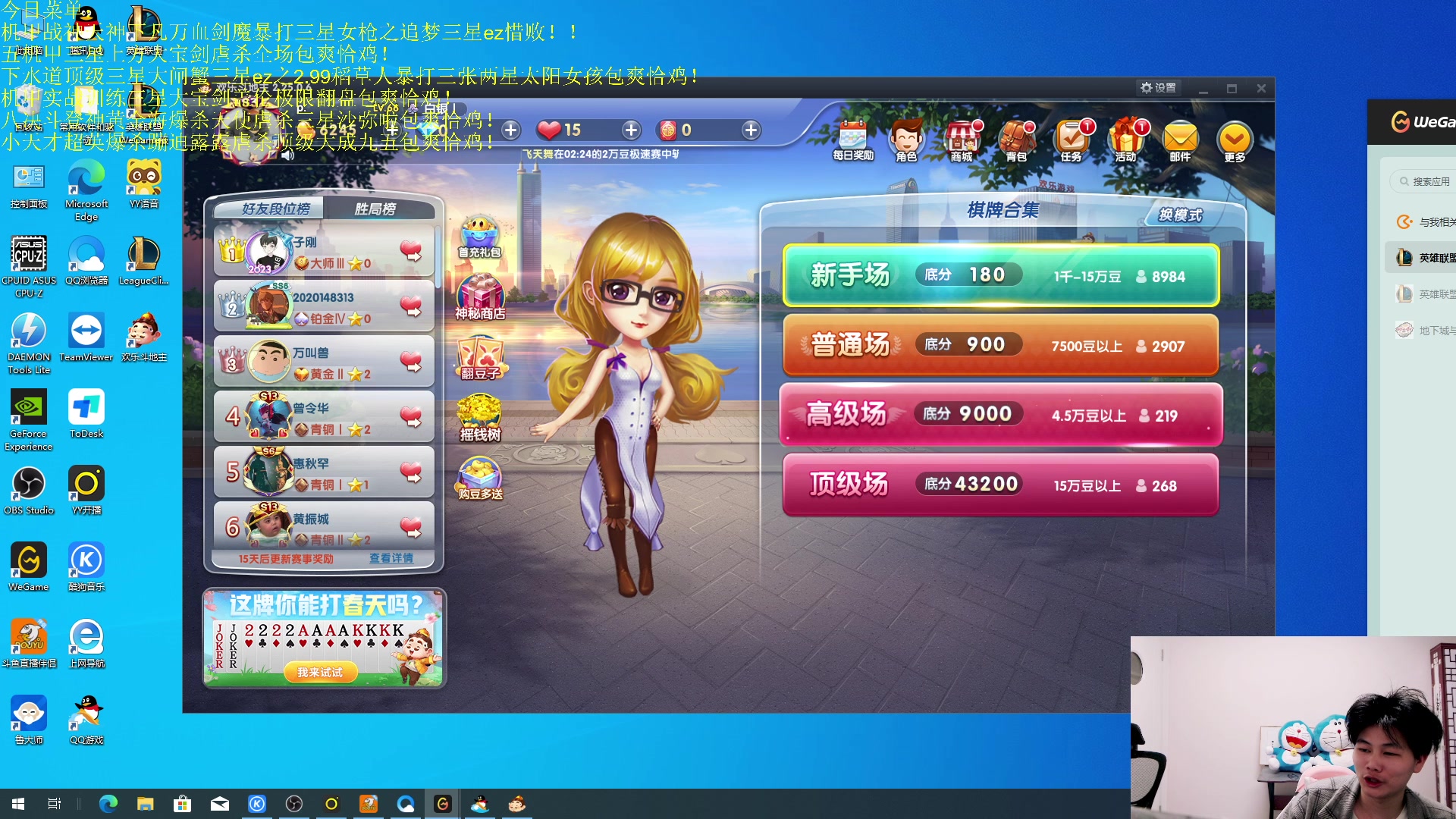Open WeGame from the taskbar
Viewport: 1456px width, 819px height.
[x=443, y=803]
